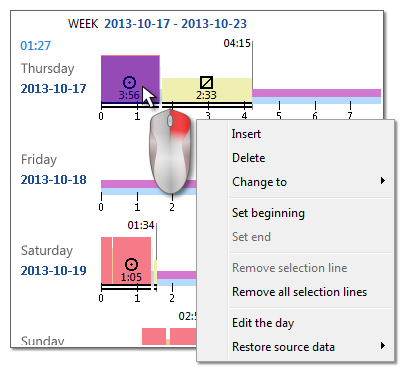The image size is (405, 372).
Task: Click the circle-dot icon in Thursday's purple block
Action: [x=129, y=82]
